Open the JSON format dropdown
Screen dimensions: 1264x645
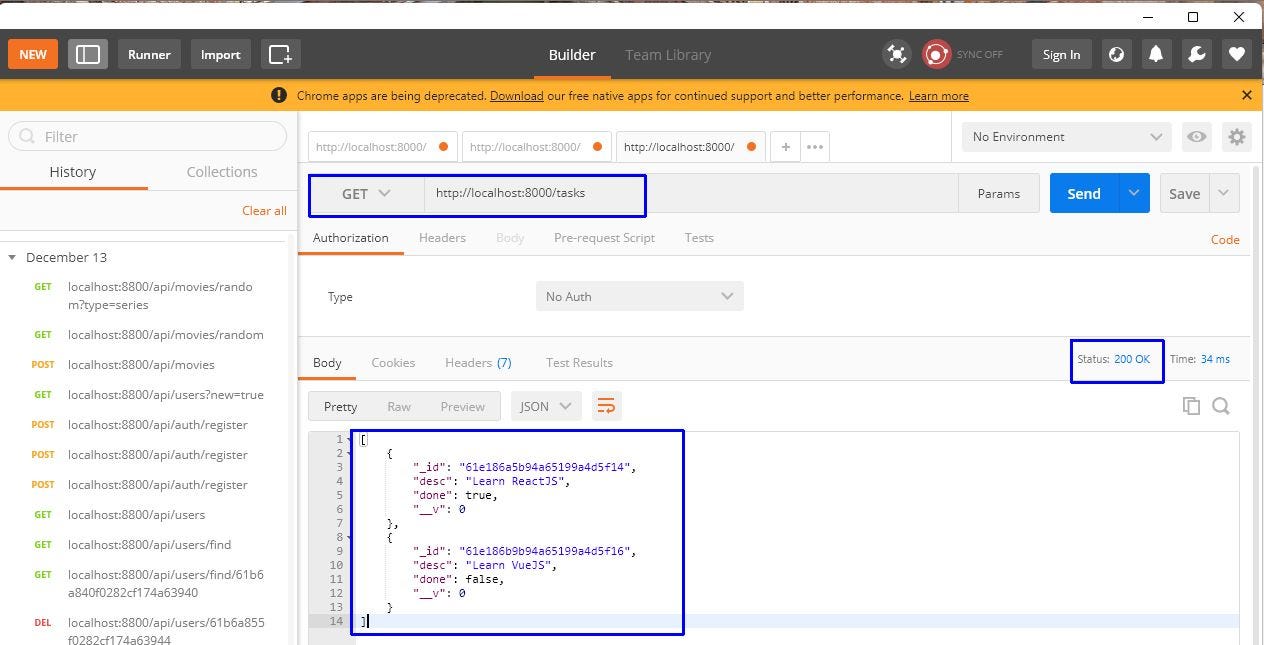546,406
